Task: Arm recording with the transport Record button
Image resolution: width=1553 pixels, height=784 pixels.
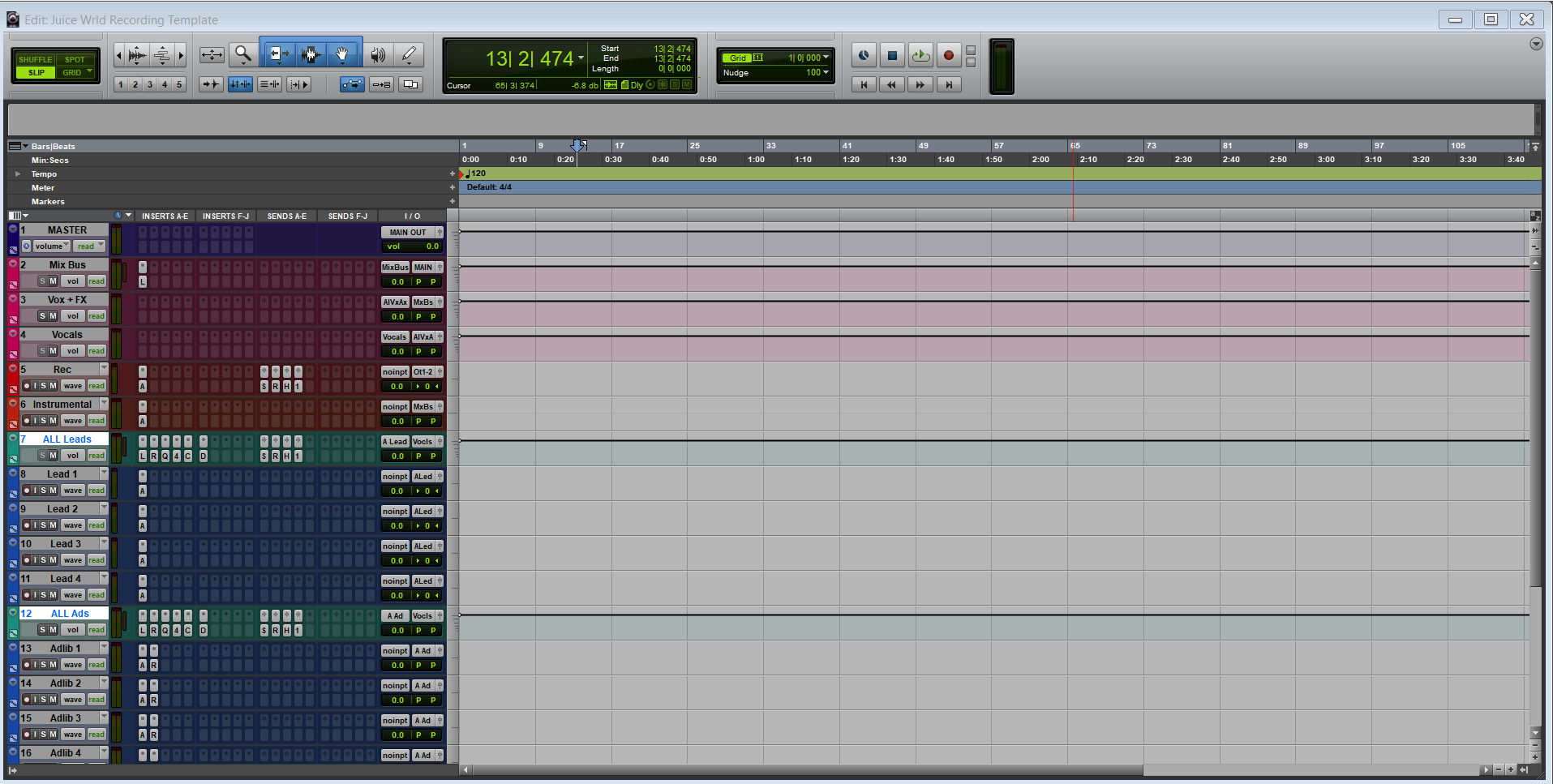Action: pyautogui.click(x=947, y=55)
